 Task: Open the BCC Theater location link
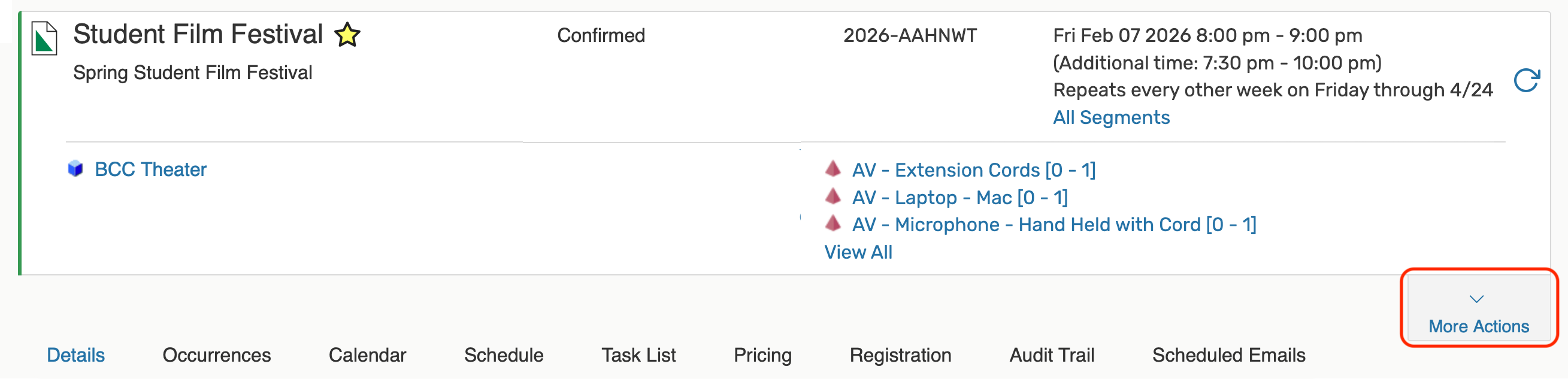tap(150, 169)
